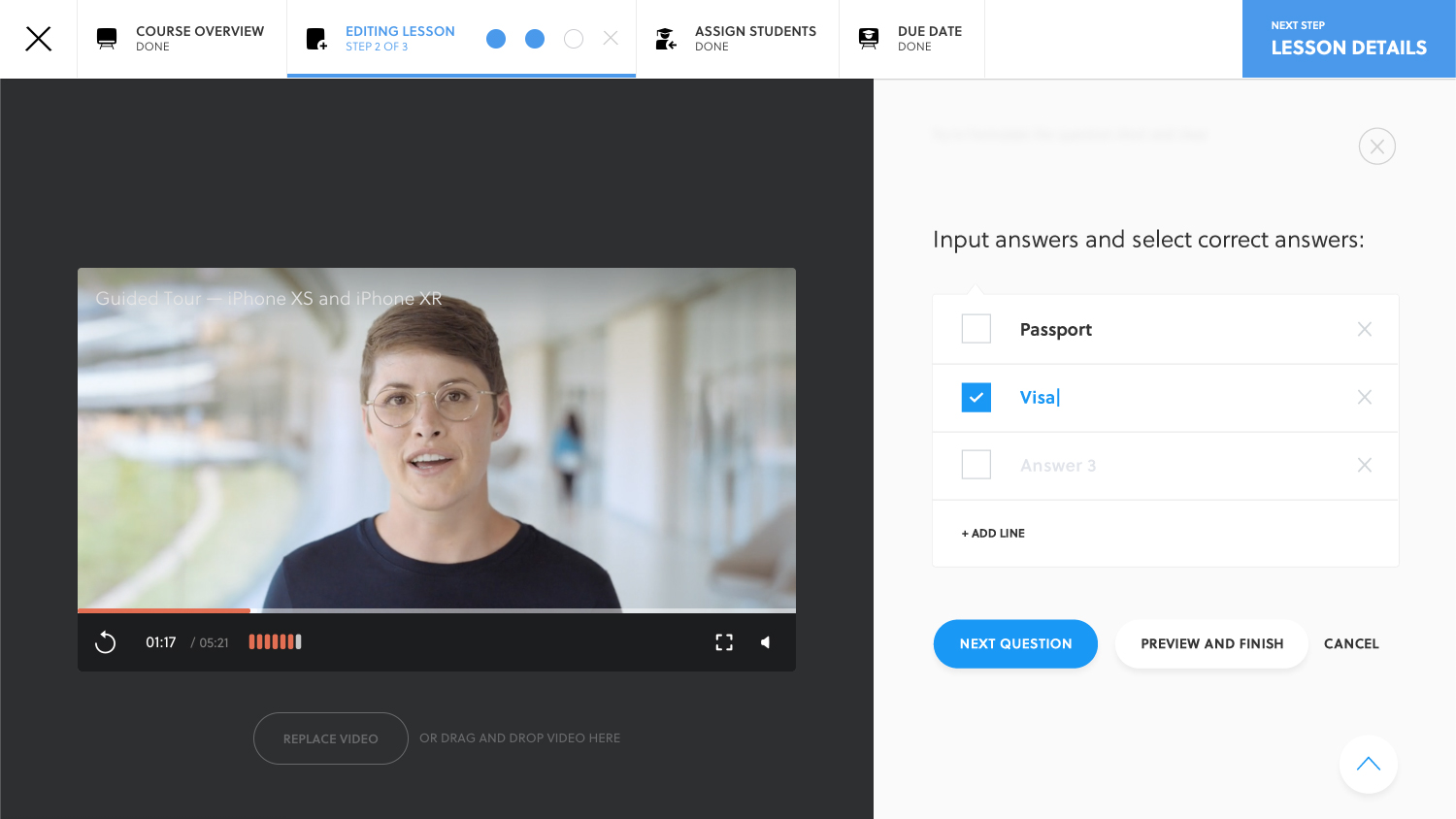Open the Course Overview step

(x=182, y=39)
